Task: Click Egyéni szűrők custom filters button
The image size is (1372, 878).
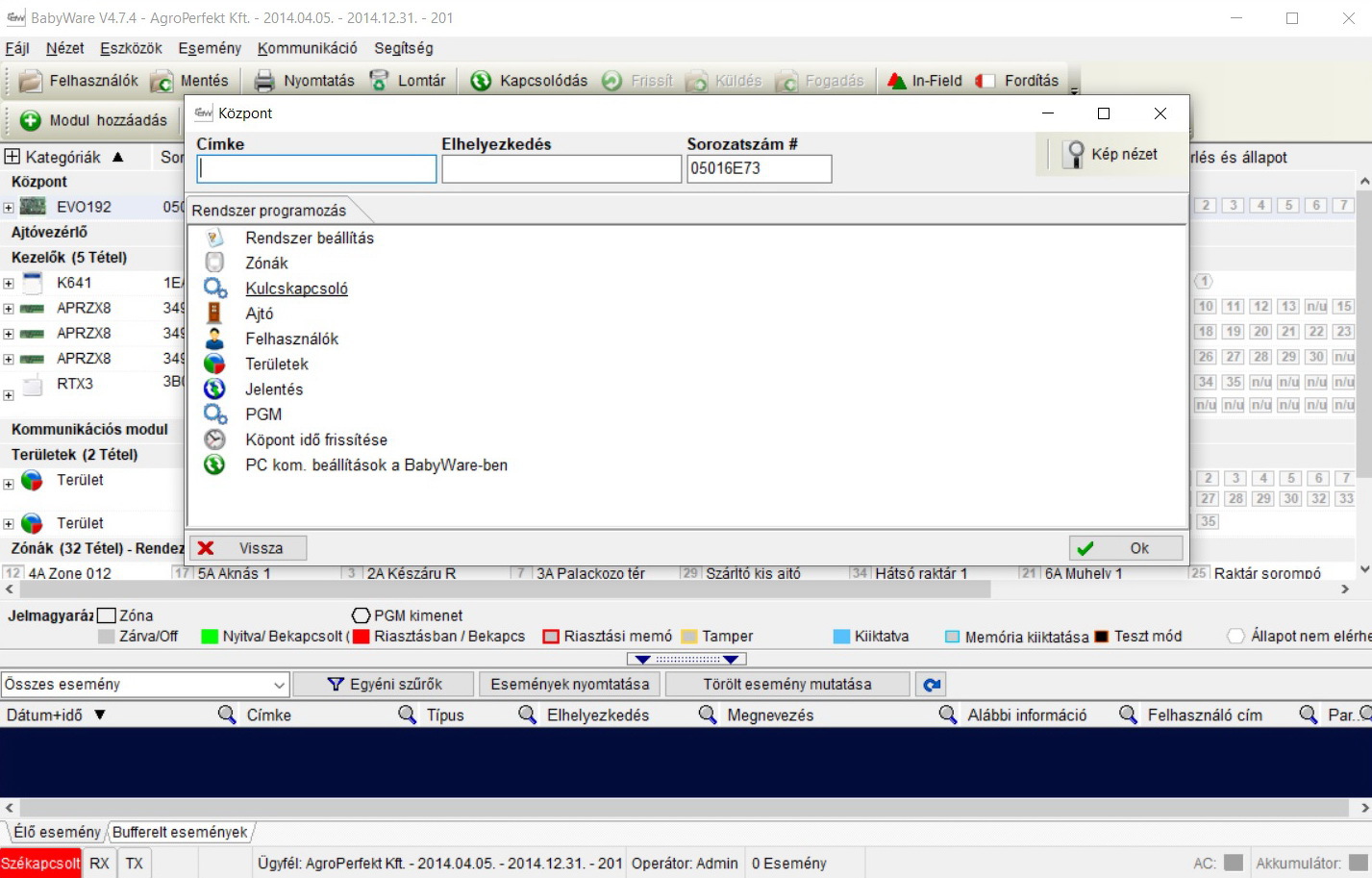Action: [384, 684]
